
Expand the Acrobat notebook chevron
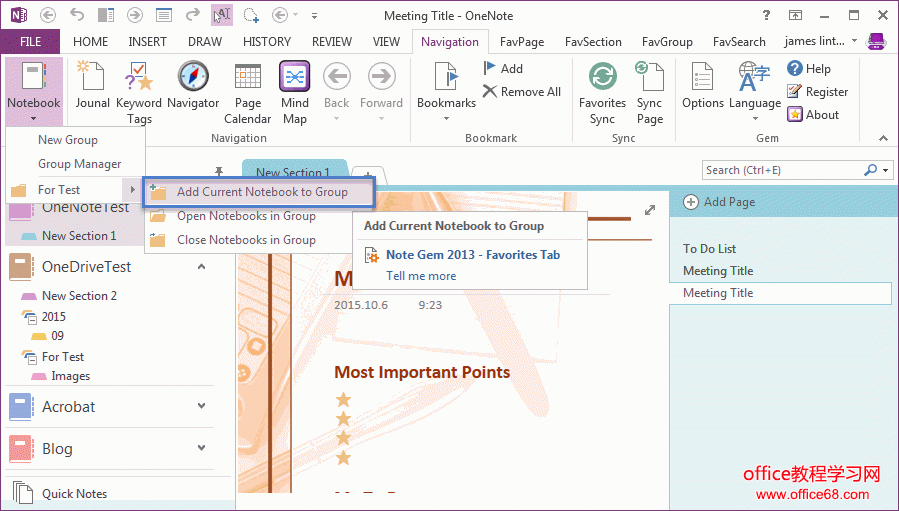click(202, 406)
